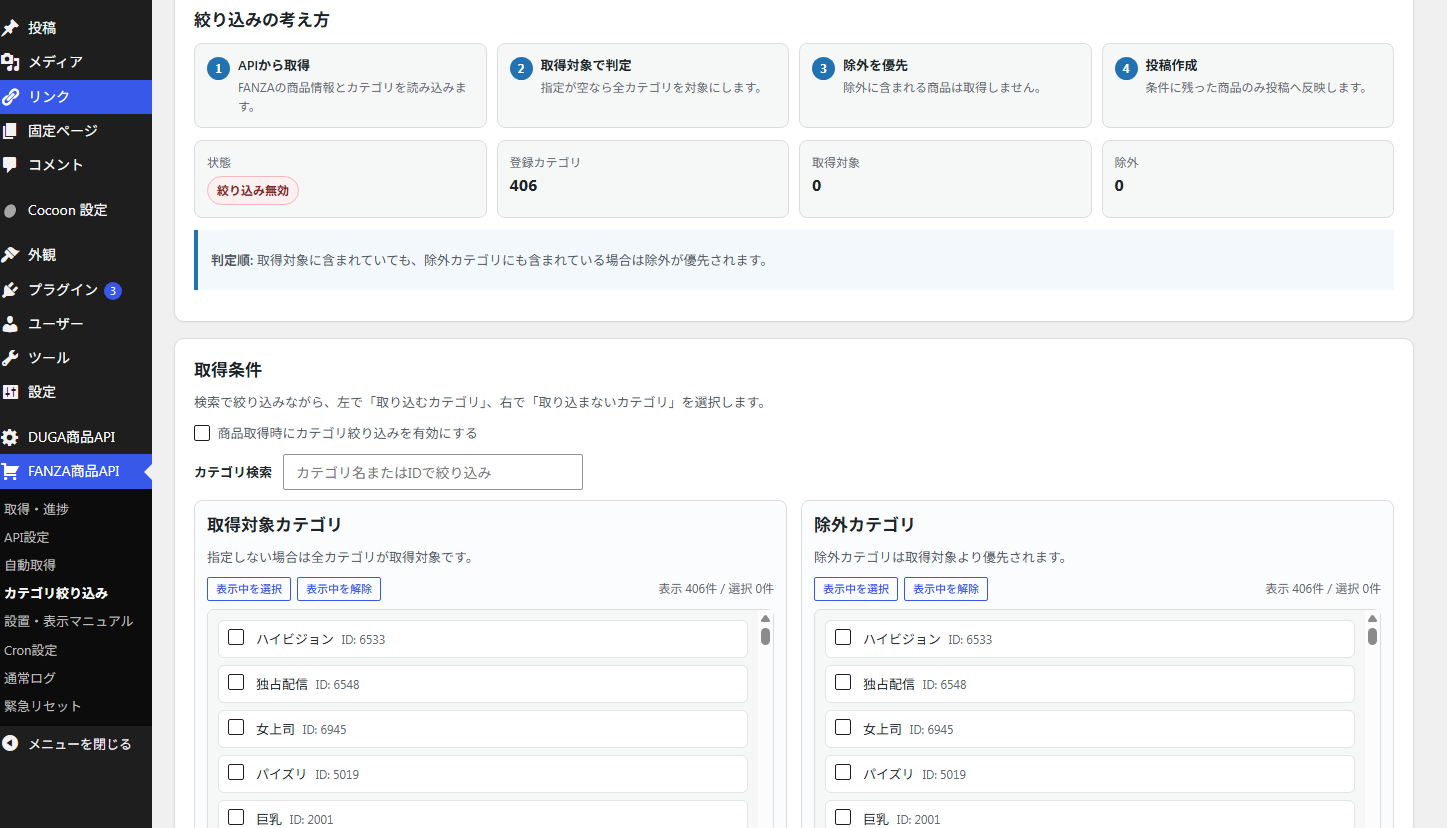
Task: Click the speech bubble icon beside コメント
Action: (x=10, y=165)
